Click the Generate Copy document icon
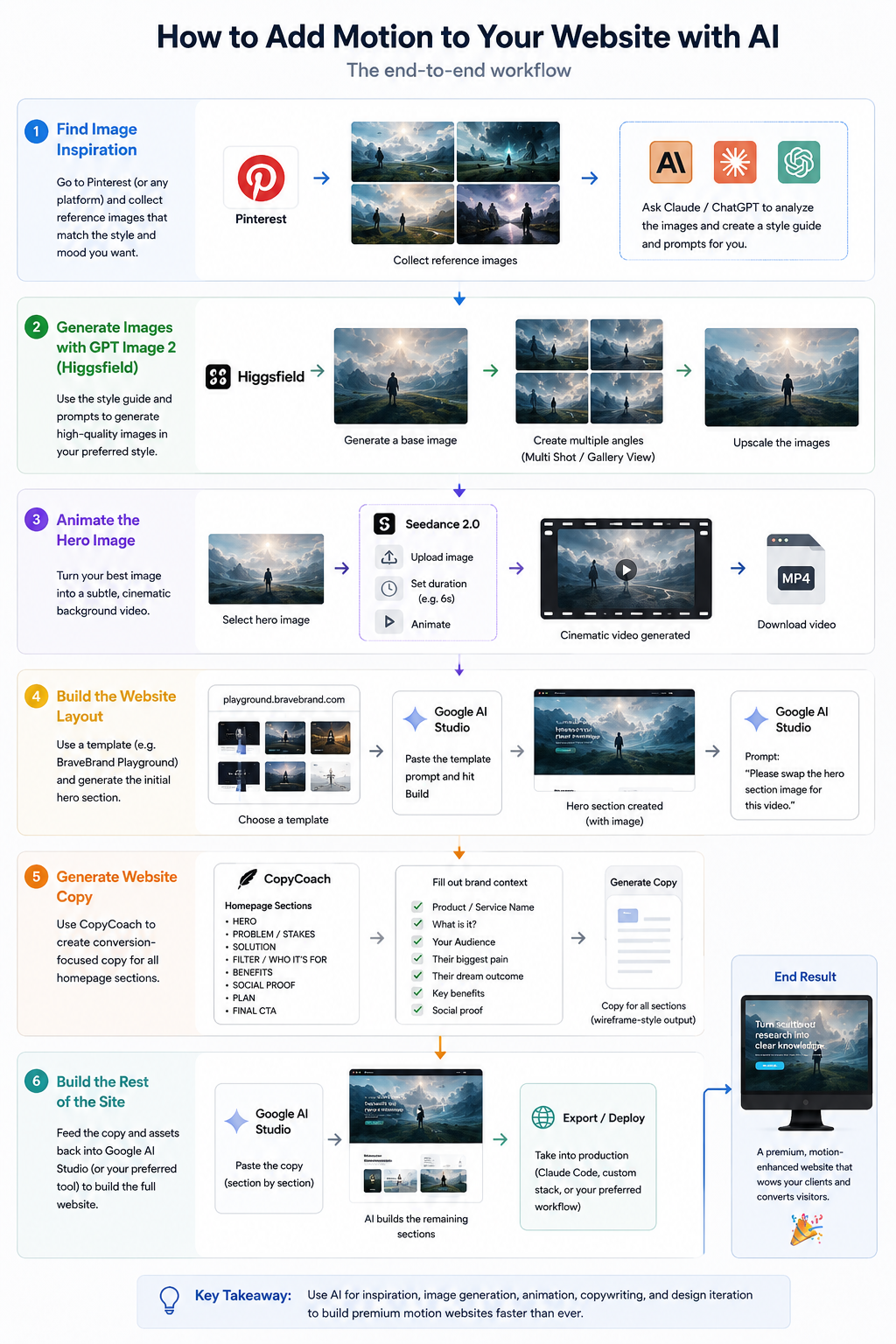The width and height of the screenshot is (896, 1344). pos(644,942)
